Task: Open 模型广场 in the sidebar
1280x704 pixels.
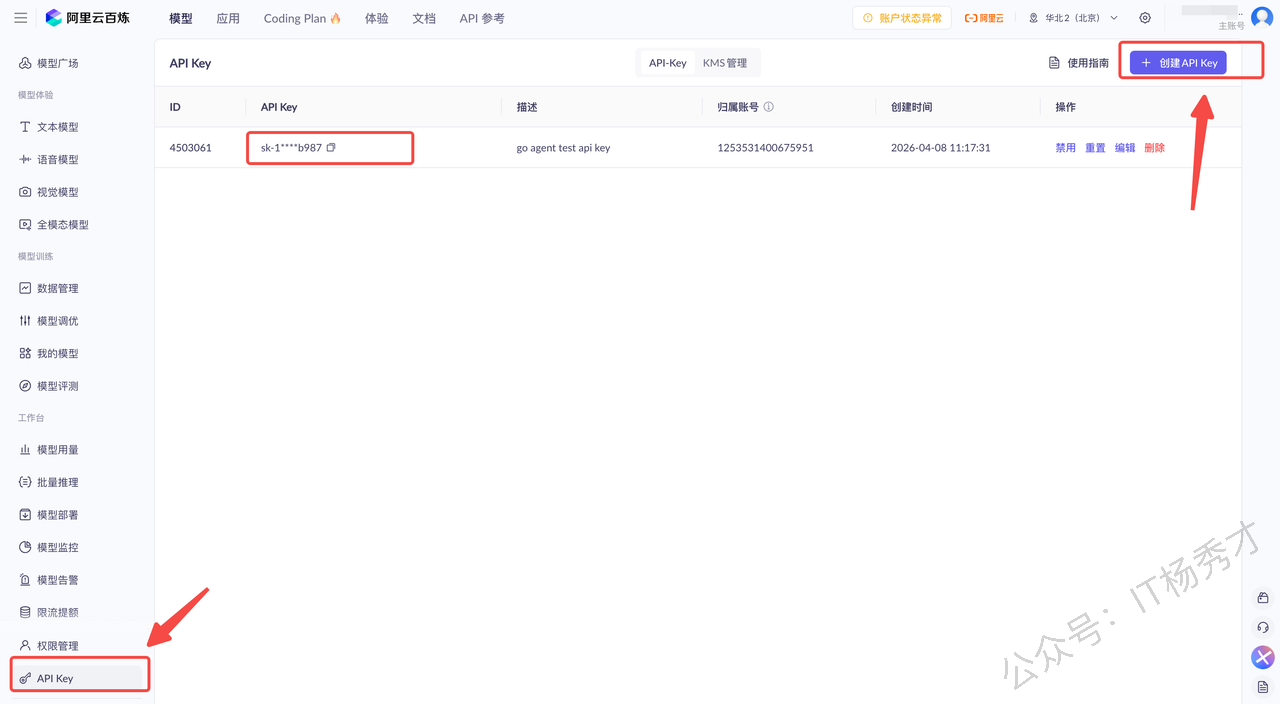Action: pyautogui.click(x=57, y=63)
